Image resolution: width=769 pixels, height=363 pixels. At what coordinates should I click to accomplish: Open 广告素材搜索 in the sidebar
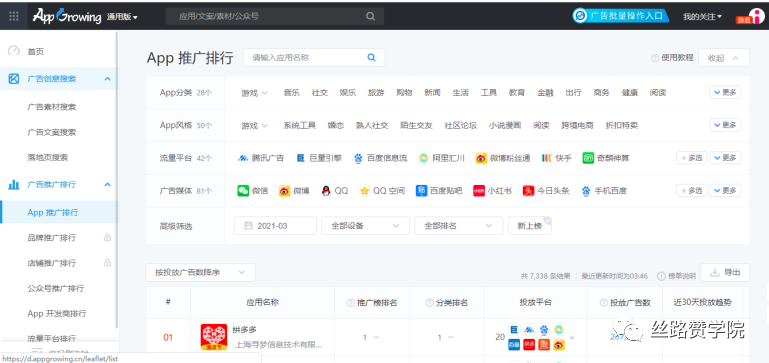[x=51, y=106]
